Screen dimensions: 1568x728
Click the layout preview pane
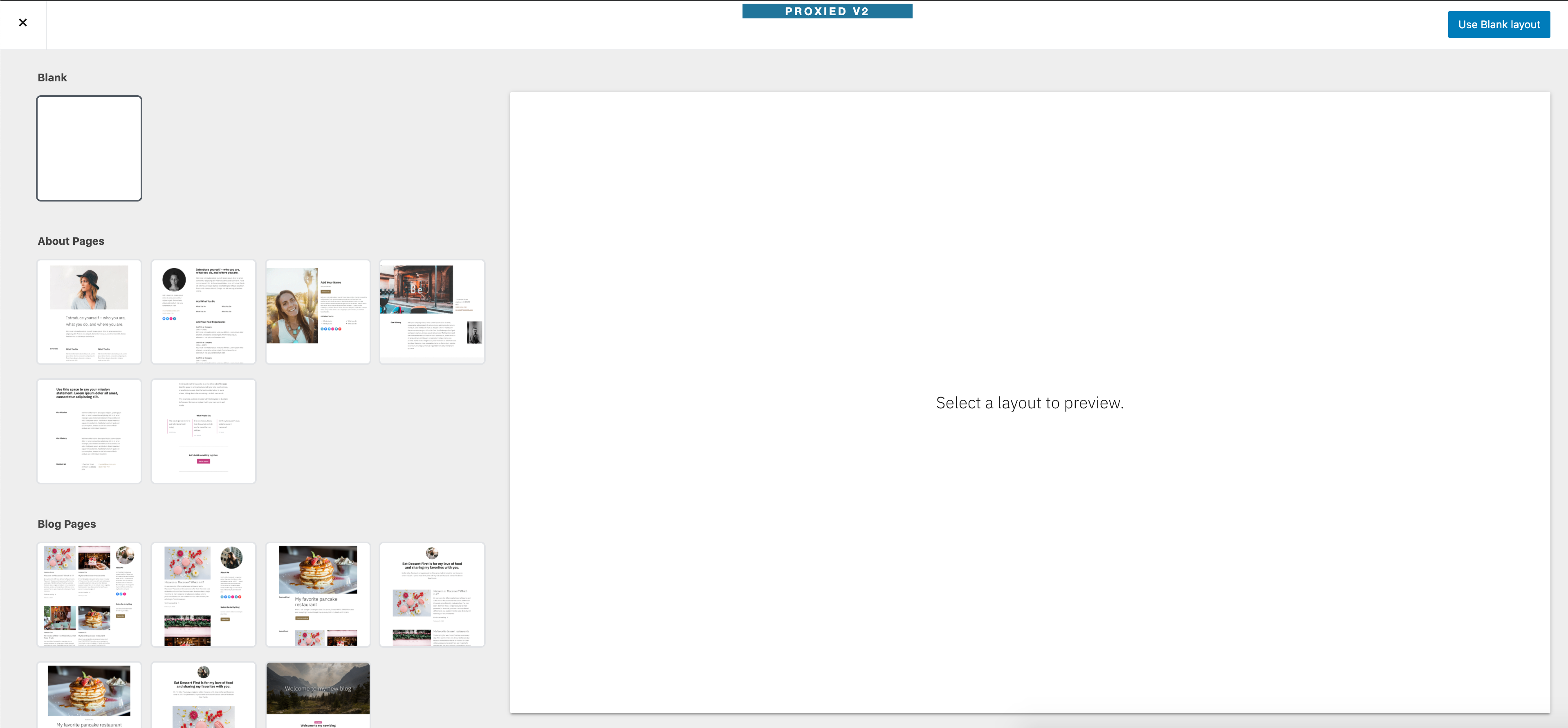[x=1029, y=402]
